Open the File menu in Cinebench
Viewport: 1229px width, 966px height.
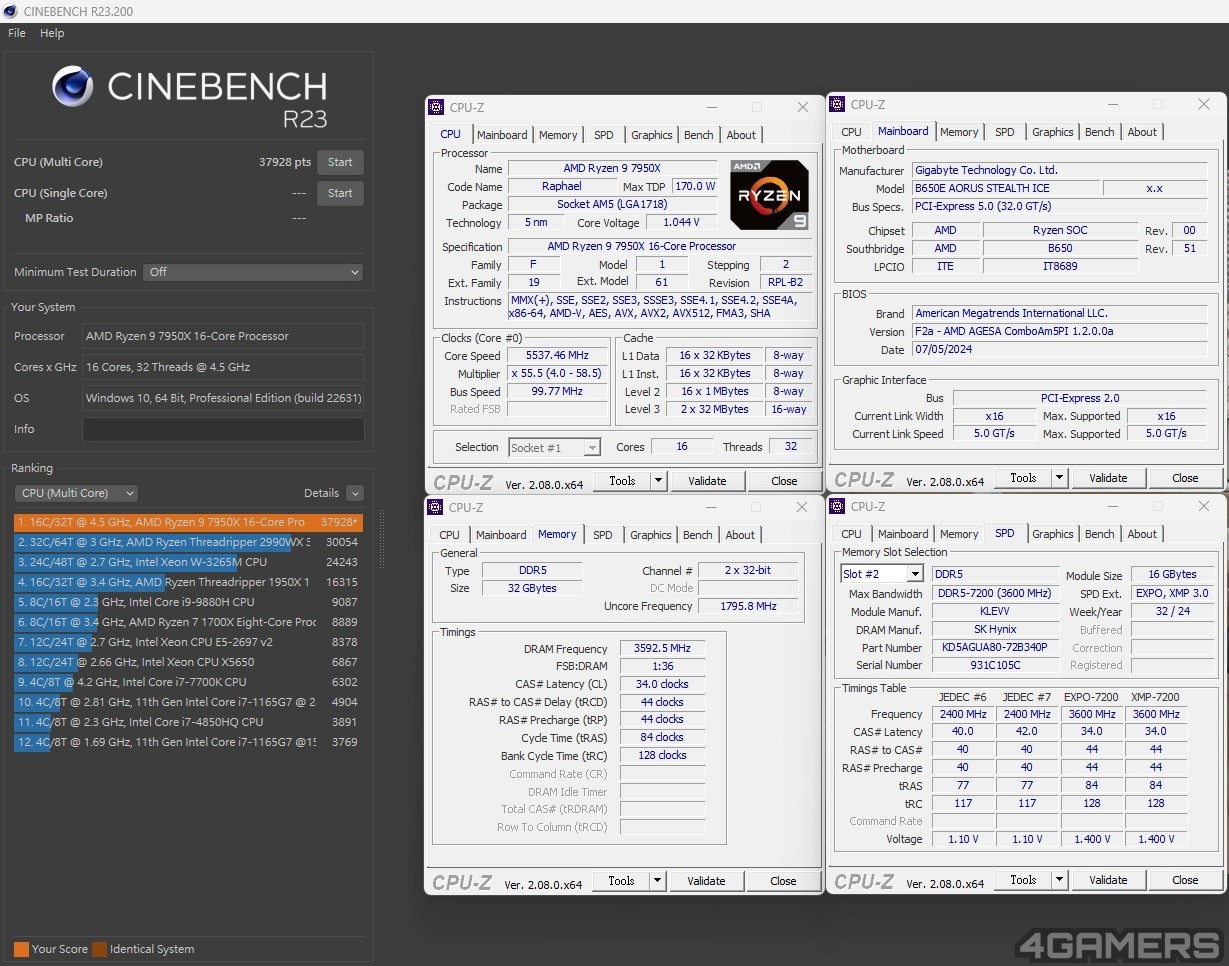coord(17,33)
